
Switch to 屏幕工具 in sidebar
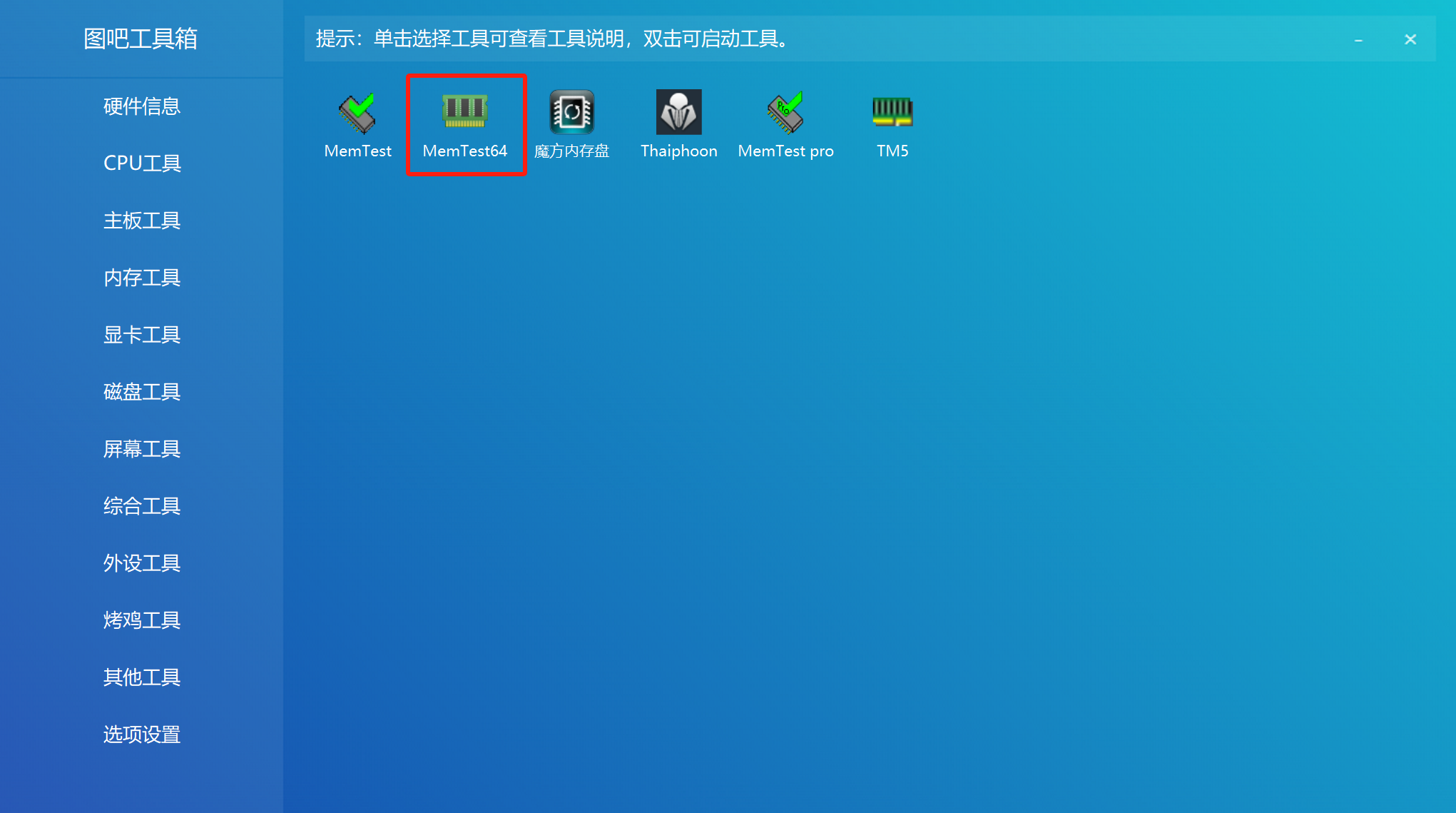click(x=141, y=449)
